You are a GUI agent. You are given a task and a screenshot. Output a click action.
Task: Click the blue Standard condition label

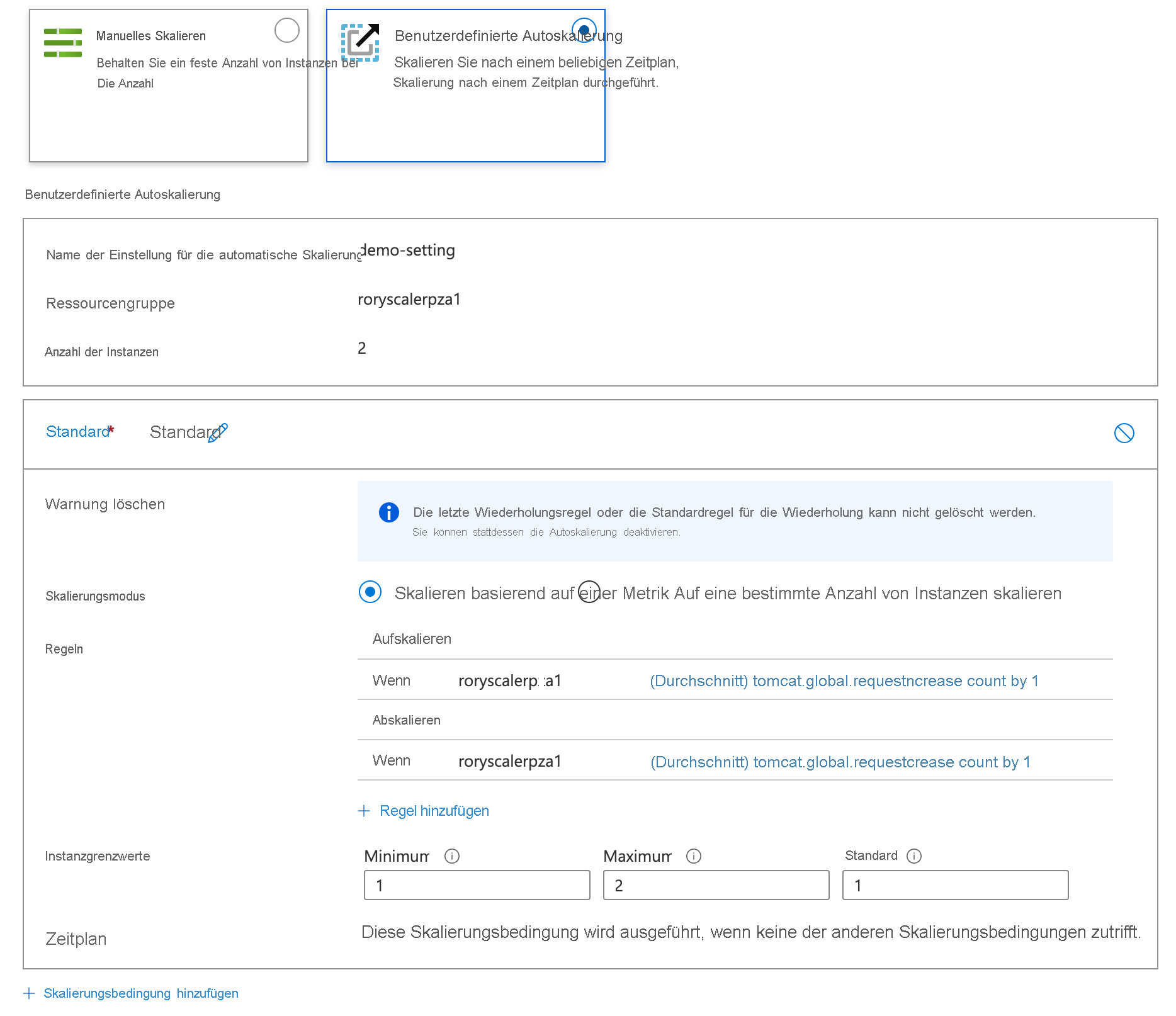[x=77, y=432]
